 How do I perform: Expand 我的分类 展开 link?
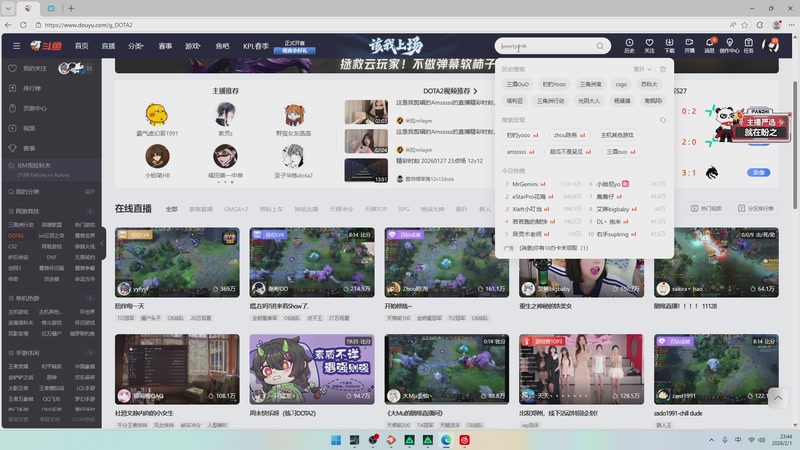[90, 192]
